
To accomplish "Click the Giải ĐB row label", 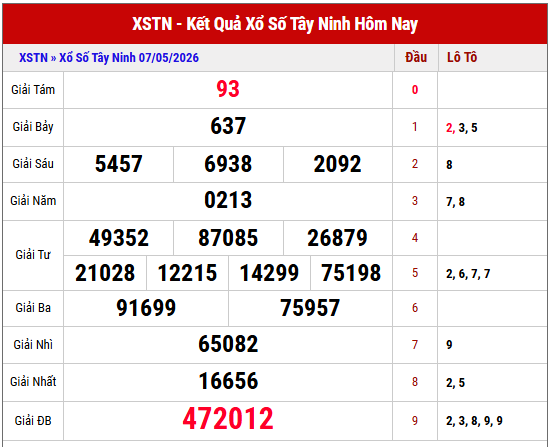I will click(33, 421).
